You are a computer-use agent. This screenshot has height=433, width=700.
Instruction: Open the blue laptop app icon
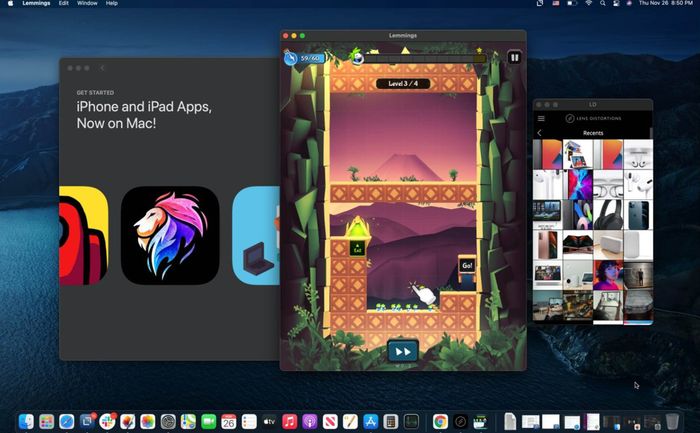pyautogui.click(x=256, y=235)
